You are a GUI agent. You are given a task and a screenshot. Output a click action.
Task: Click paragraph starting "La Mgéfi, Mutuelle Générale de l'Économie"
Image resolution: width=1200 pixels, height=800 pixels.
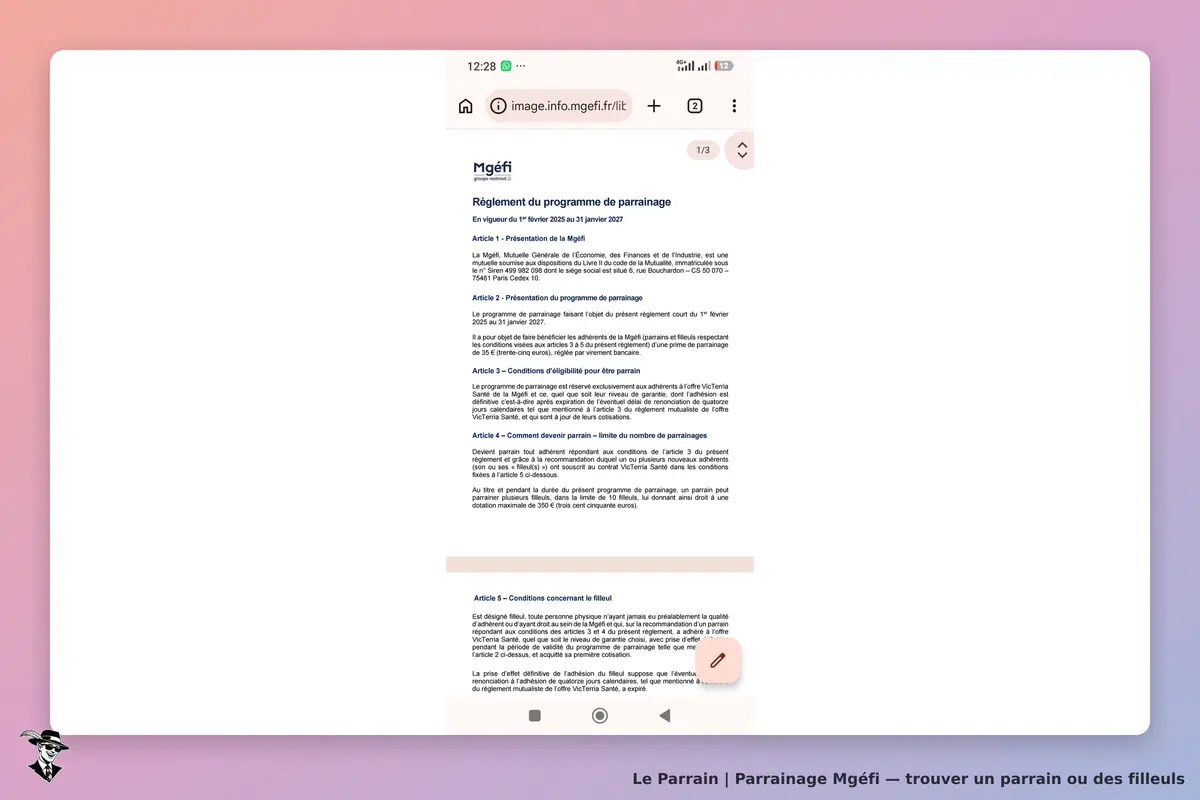pyautogui.click(x=600, y=267)
